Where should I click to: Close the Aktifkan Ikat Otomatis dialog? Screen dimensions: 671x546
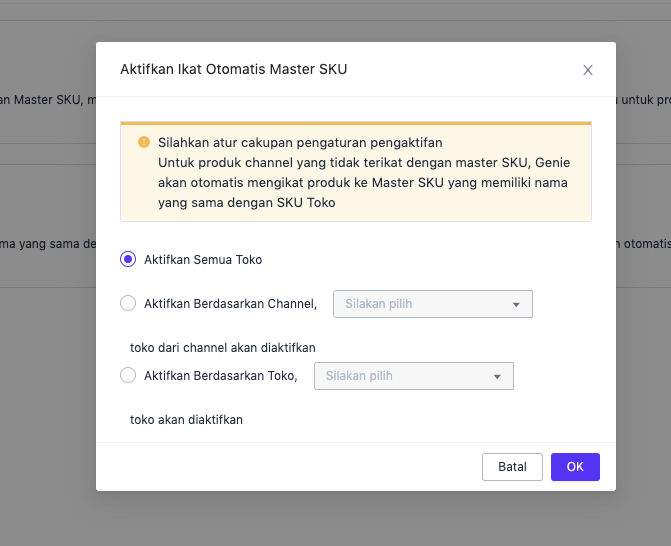[588, 70]
